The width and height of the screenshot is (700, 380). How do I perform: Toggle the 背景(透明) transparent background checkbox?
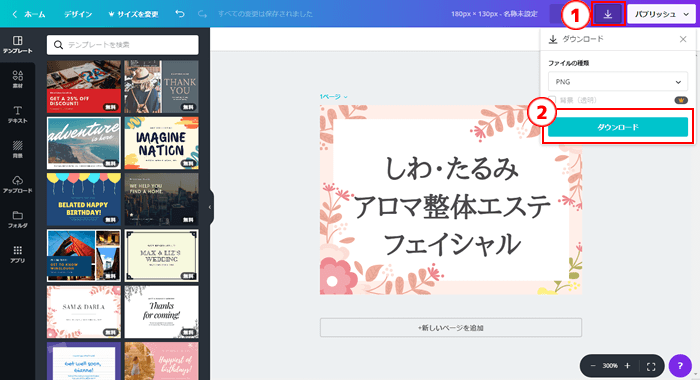pyautogui.click(x=552, y=100)
